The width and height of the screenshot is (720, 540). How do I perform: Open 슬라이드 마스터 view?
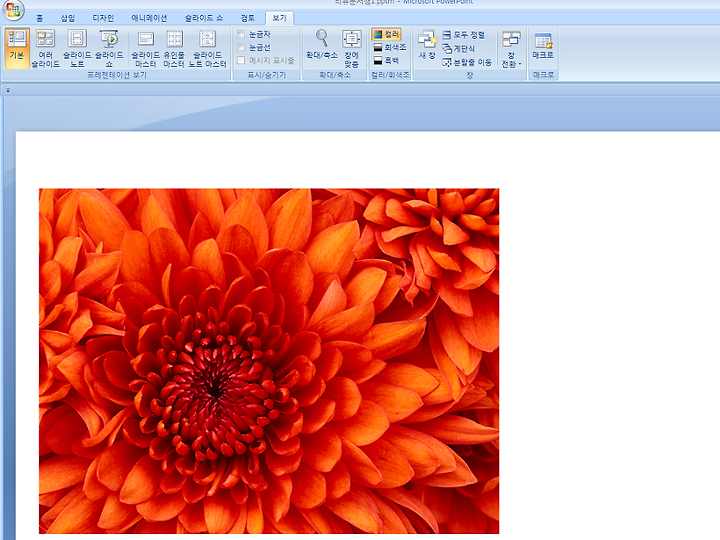point(146,47)
